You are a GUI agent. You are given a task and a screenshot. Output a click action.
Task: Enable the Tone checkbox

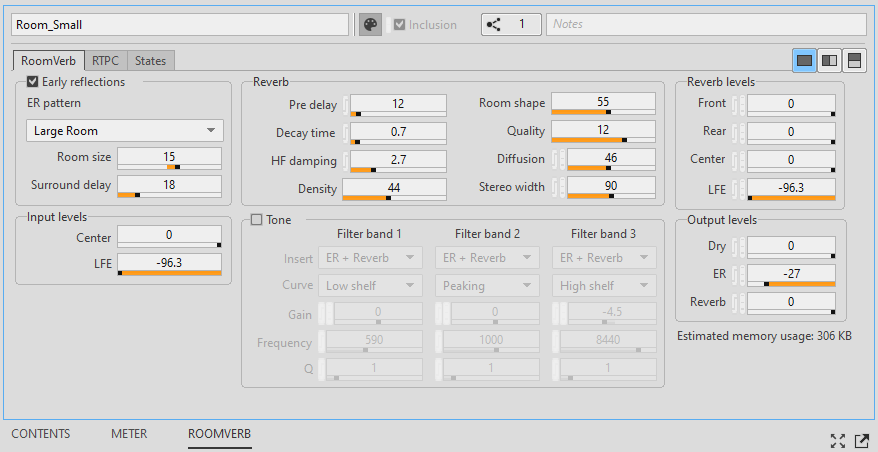pos(257,220)
